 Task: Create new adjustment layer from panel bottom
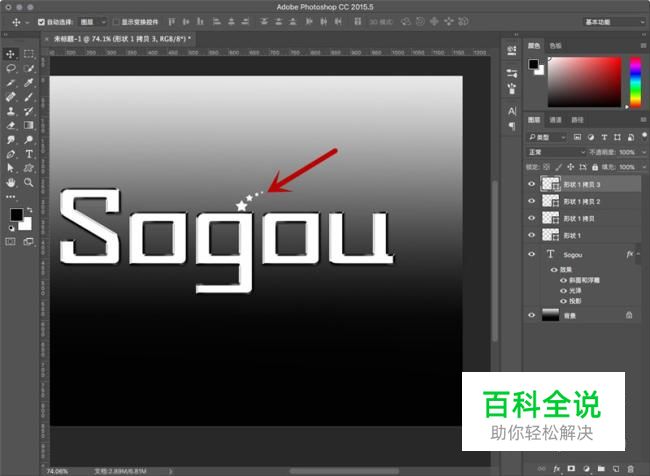click(x=586, y=469)
